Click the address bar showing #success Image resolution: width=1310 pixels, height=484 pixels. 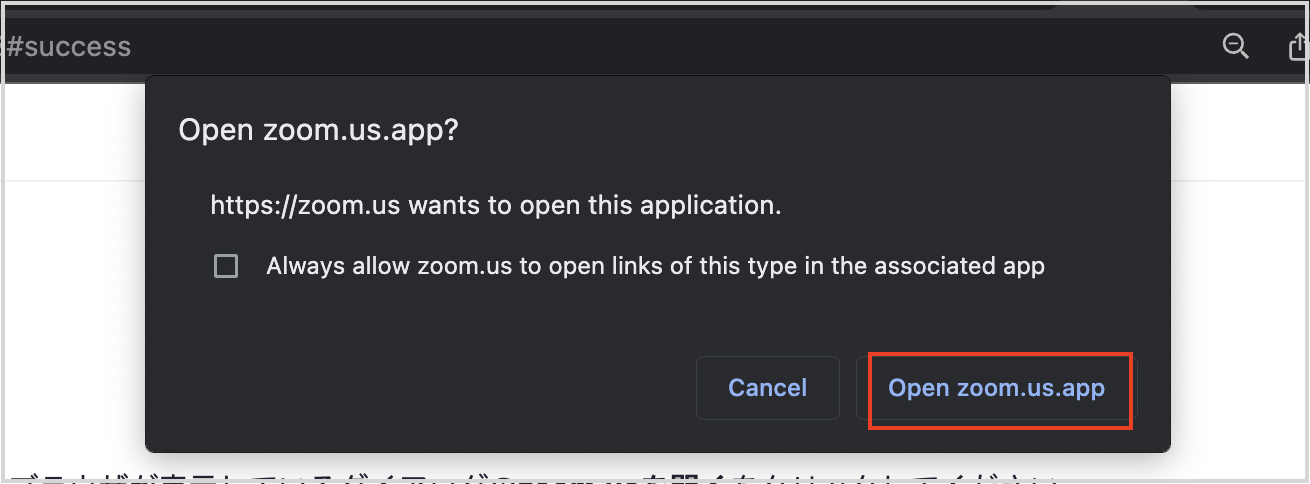click(600, 46)
